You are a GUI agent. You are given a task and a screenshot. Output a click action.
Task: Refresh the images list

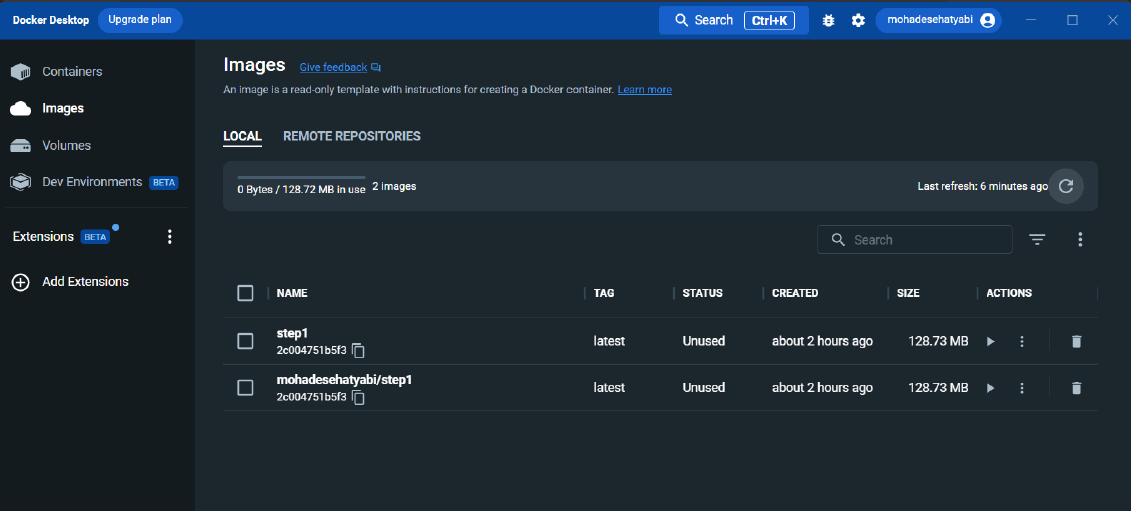pyautogui.click(x=1065, y=186)
